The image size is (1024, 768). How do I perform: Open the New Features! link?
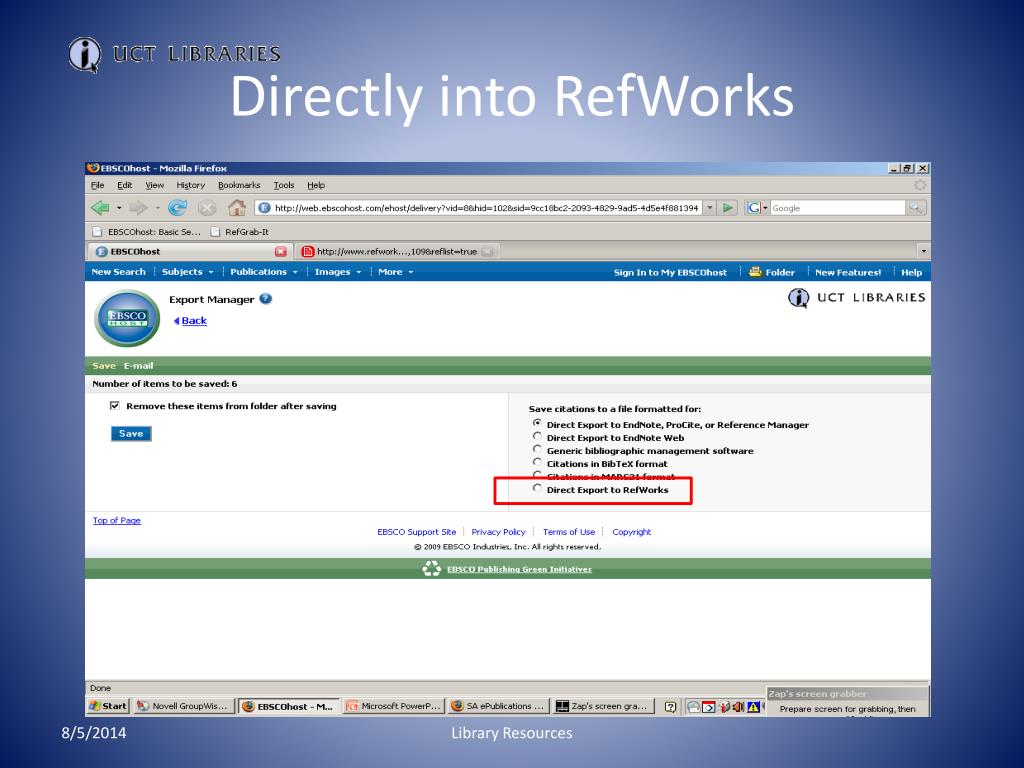[848, 272]
